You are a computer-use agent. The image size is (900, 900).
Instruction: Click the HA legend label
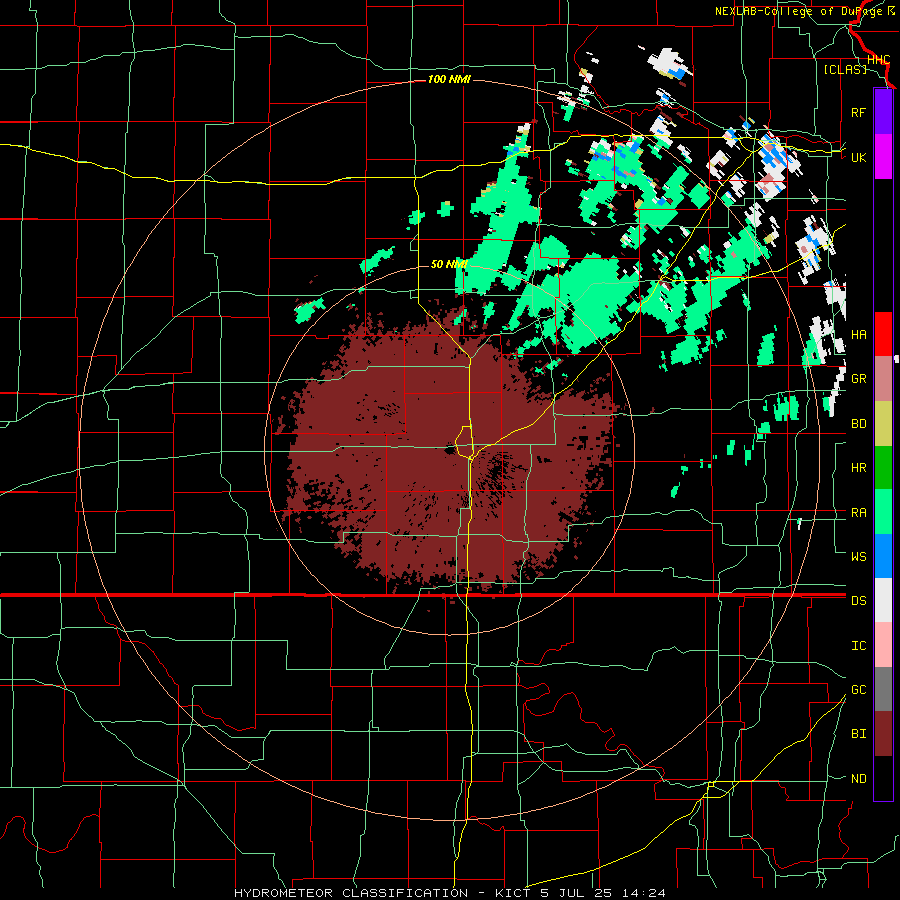(x=858, y=334)
